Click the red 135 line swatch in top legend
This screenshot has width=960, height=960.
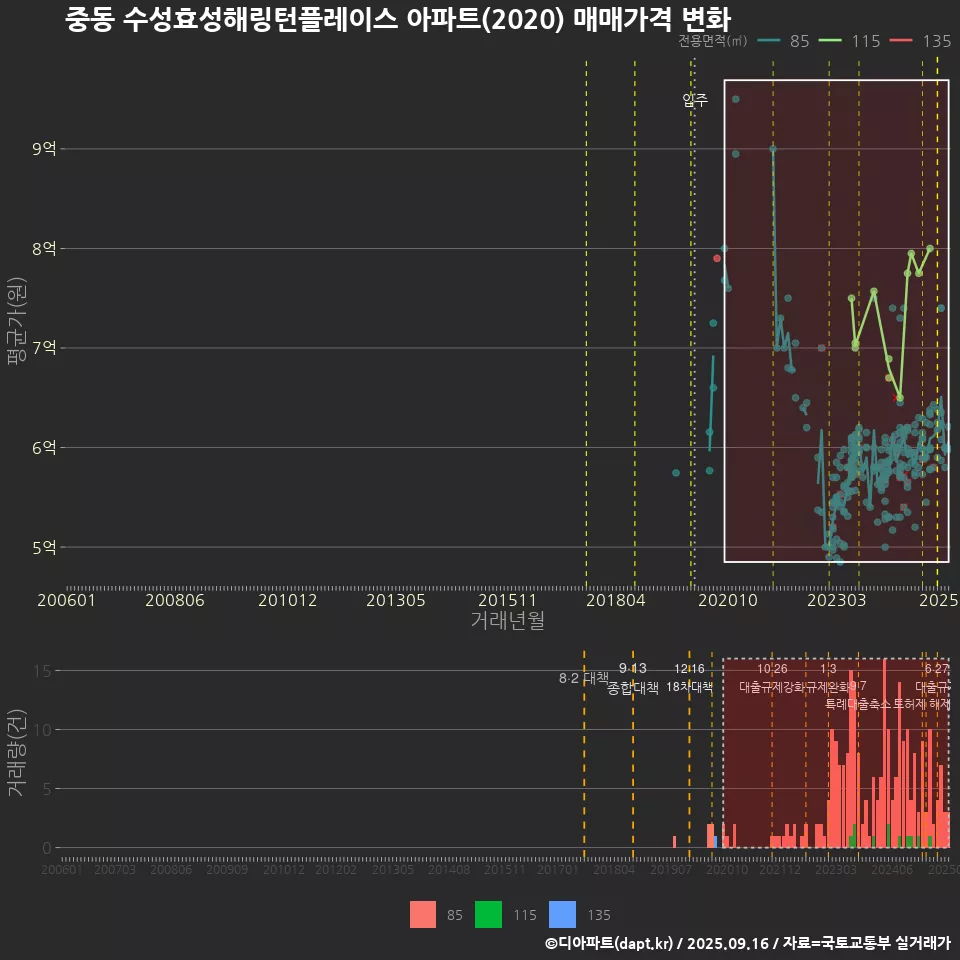[901, 41]
